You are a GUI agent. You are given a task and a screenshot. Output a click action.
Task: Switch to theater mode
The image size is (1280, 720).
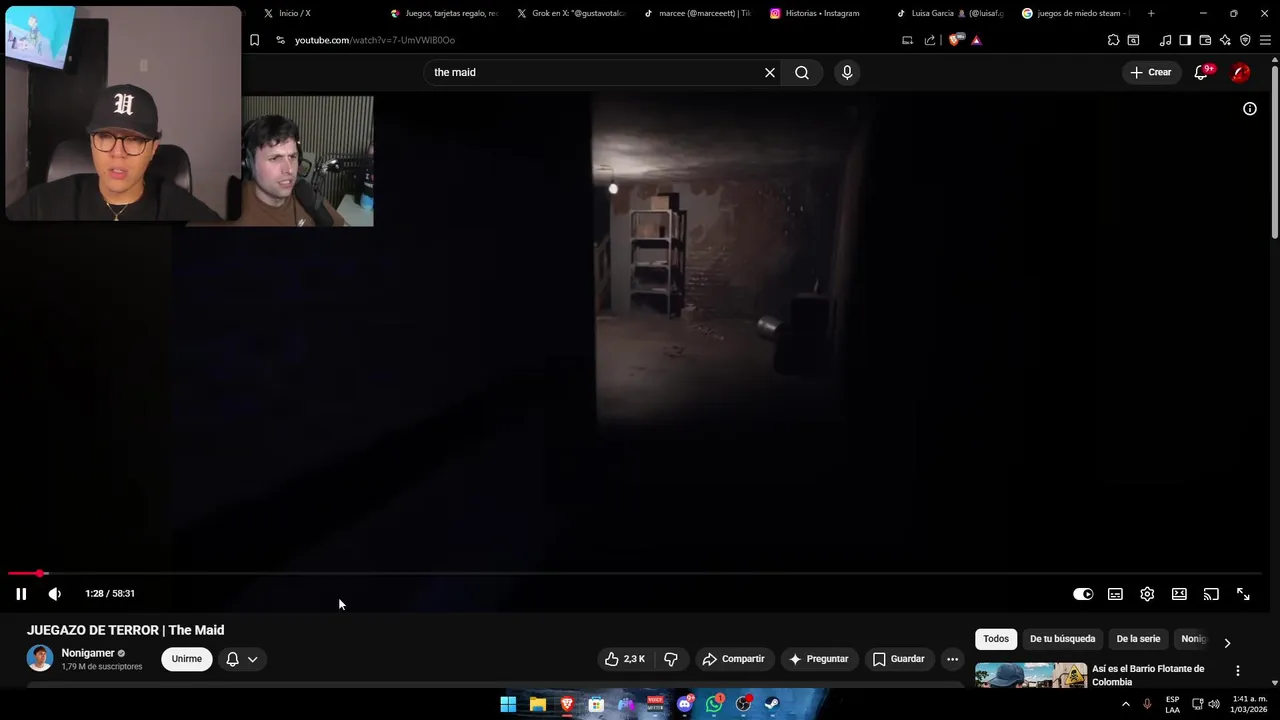click(1179, 594)
